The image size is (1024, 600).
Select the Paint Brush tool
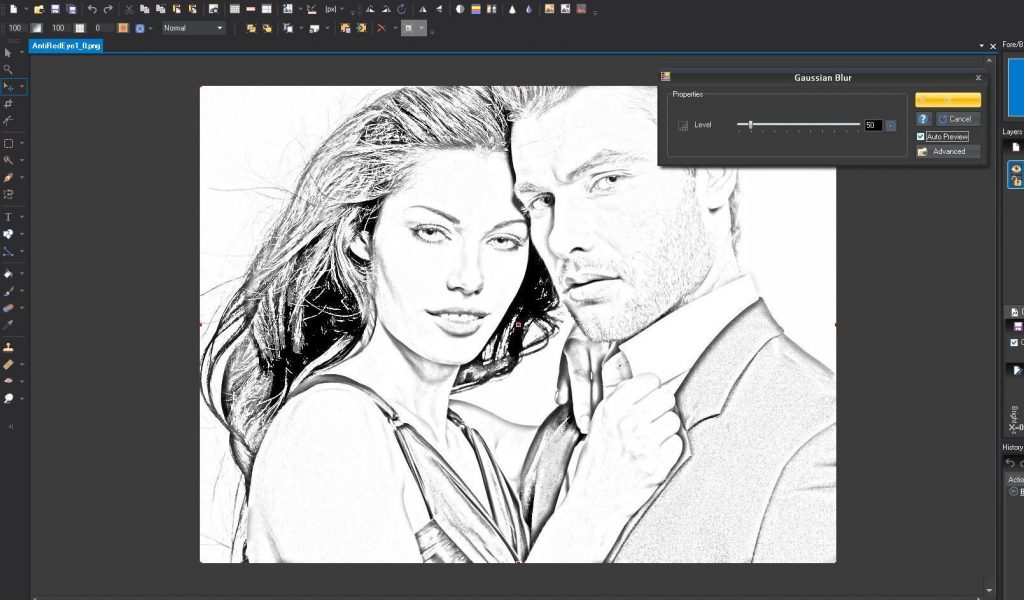(7, 293)
